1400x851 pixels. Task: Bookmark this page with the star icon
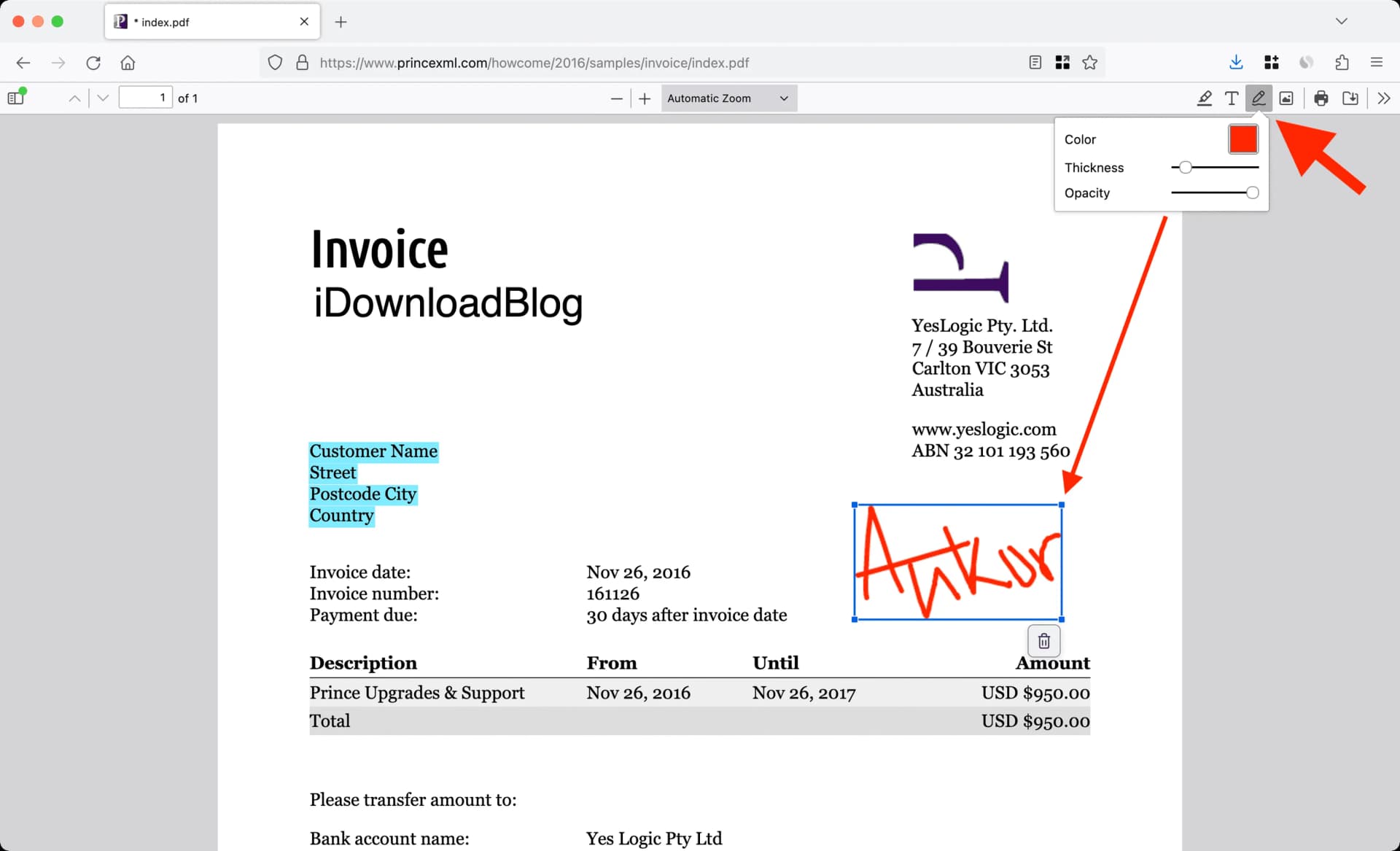click(x=1090, y=63)
